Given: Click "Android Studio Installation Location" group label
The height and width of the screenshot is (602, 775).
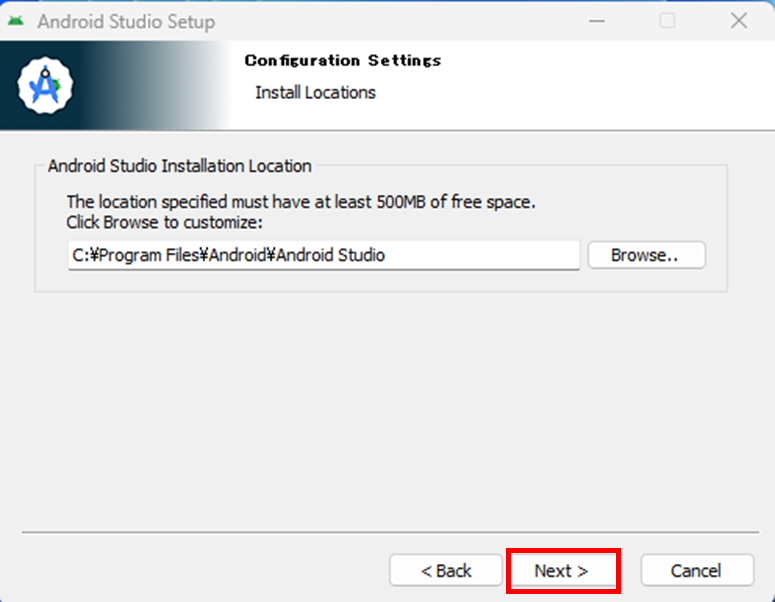Looking at the screenshot, I should 180,166.
